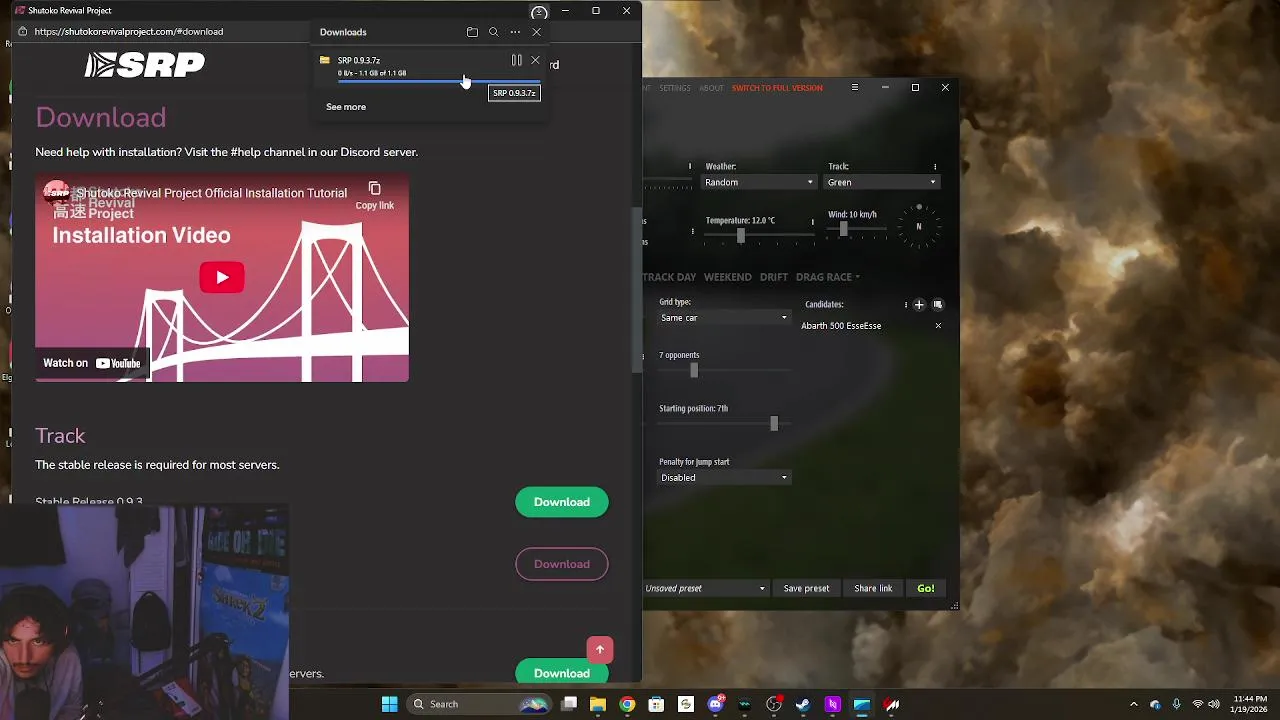Expand the Grid type dropdown Same car
The width and height of the screenshot is (1280, 720).
tap(724, 318)
